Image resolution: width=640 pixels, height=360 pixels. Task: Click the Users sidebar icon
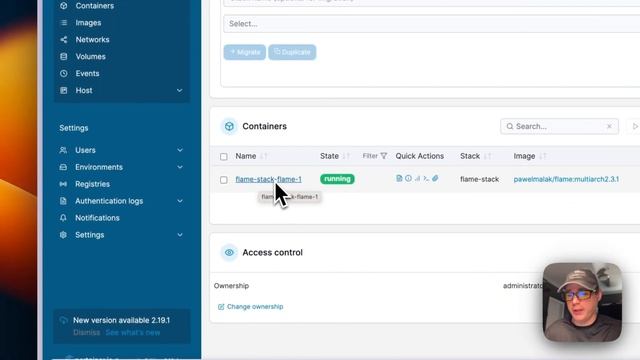coord(63,150)
